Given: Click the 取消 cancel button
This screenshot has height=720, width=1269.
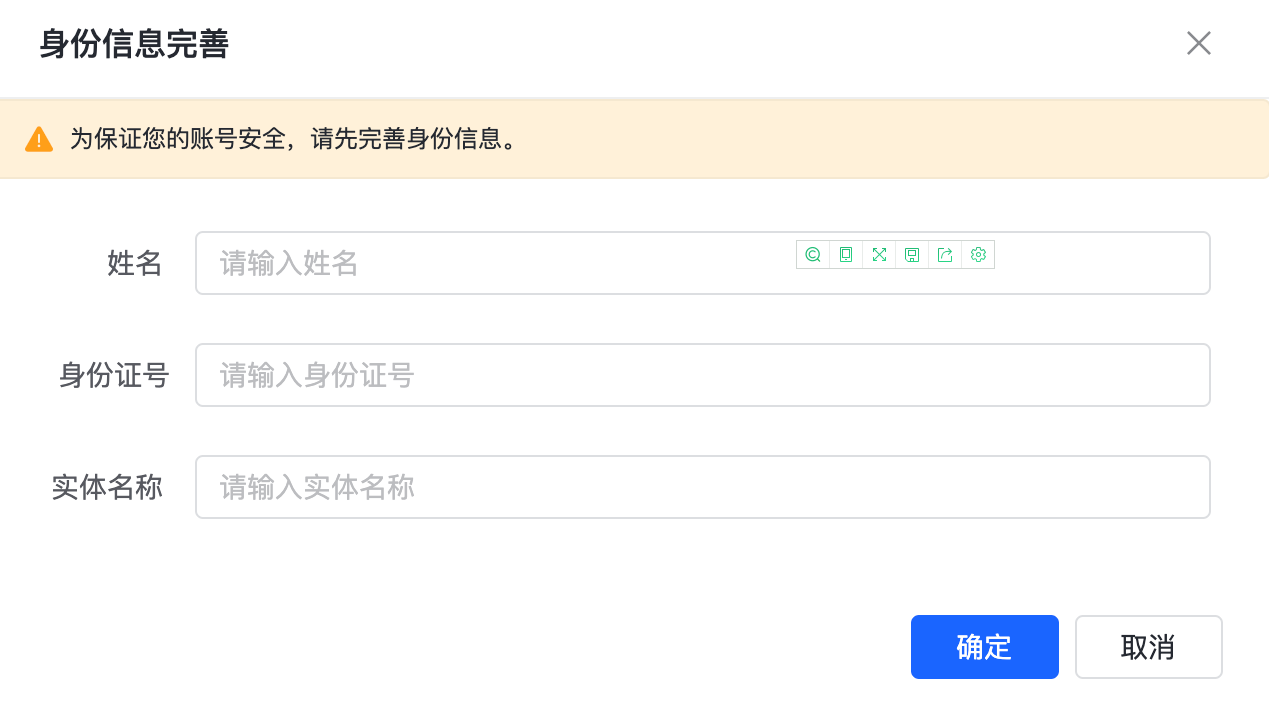Looking at the screenshot, I should (1148, 647).
